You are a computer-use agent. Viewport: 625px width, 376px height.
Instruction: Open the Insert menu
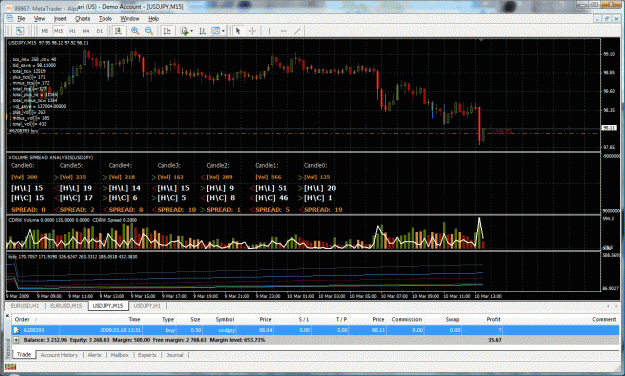pos(60,19)
